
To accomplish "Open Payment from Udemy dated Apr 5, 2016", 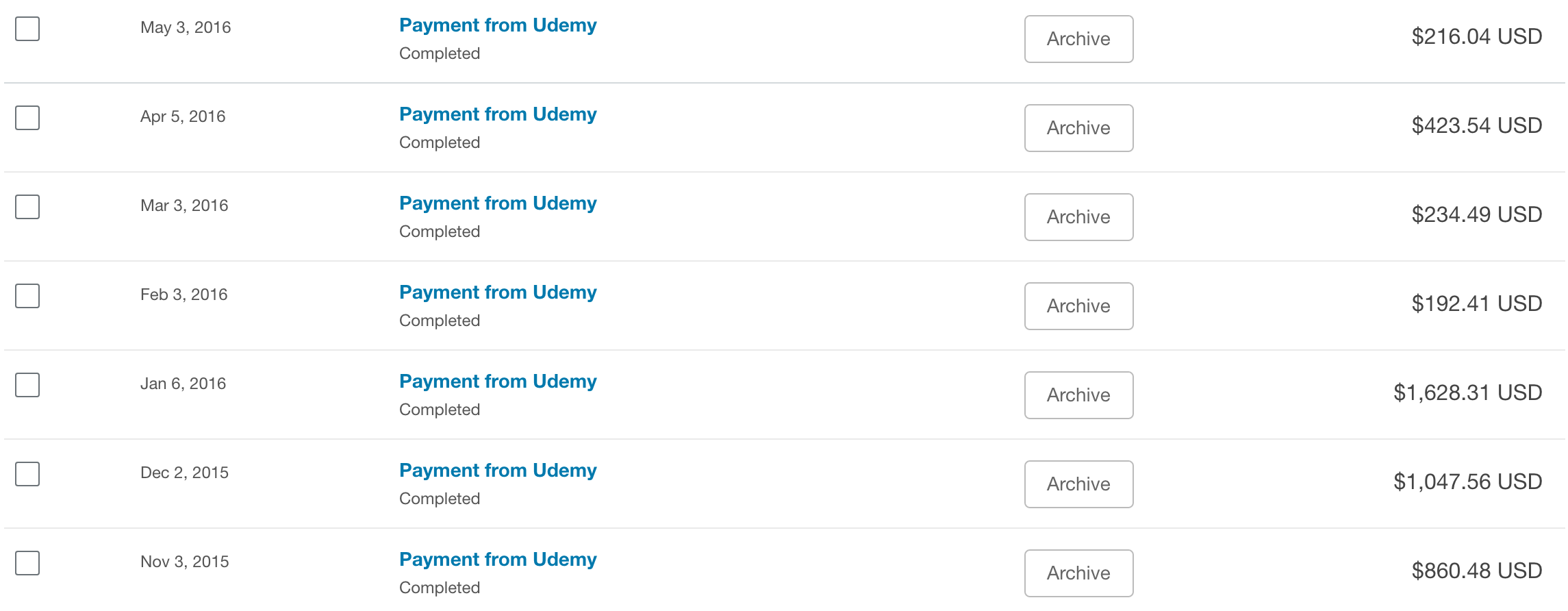I will click(498, 114).
